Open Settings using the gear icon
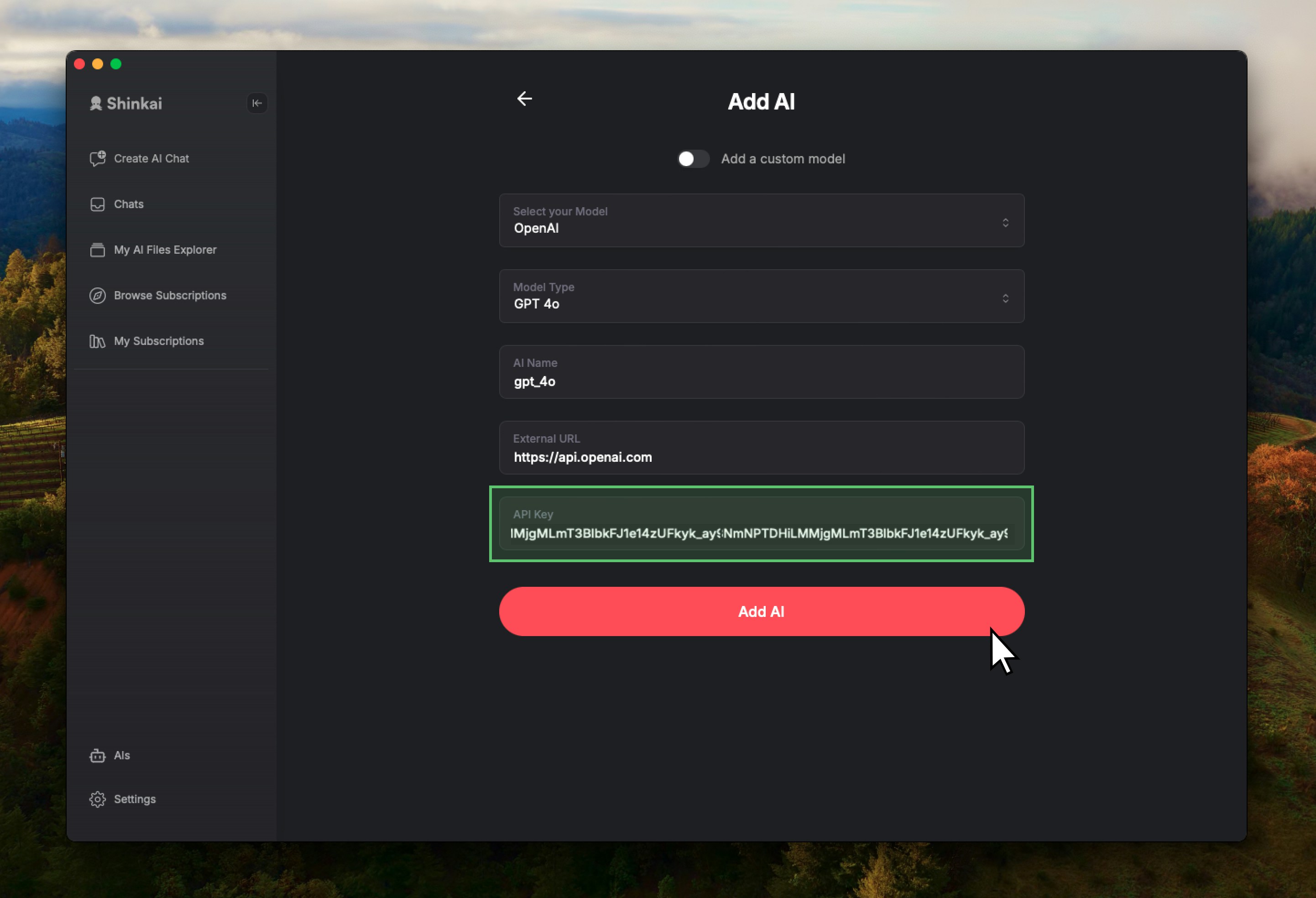1316x898 pixels. 97,799
